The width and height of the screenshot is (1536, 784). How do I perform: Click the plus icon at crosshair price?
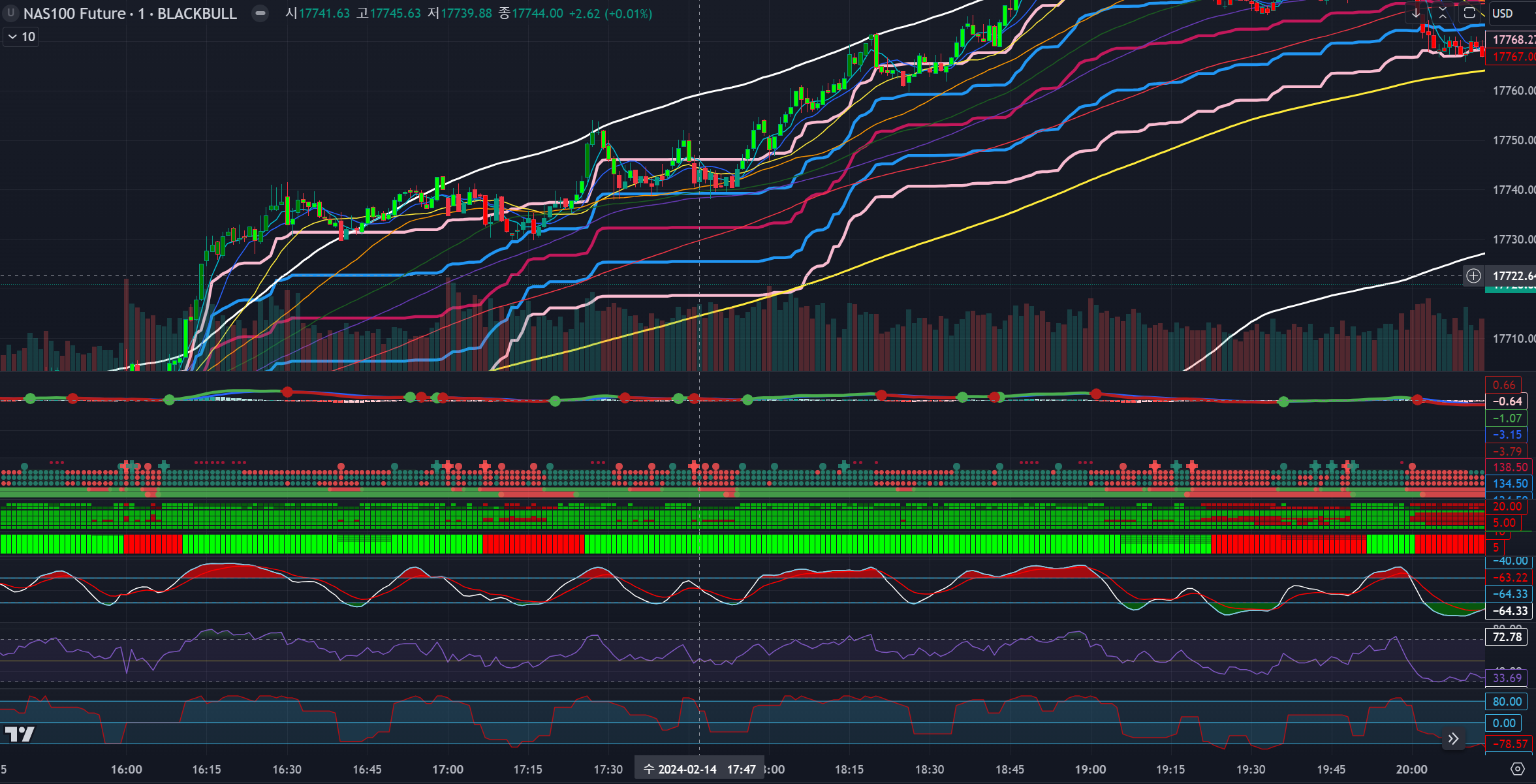click(x=1473, y=276)
